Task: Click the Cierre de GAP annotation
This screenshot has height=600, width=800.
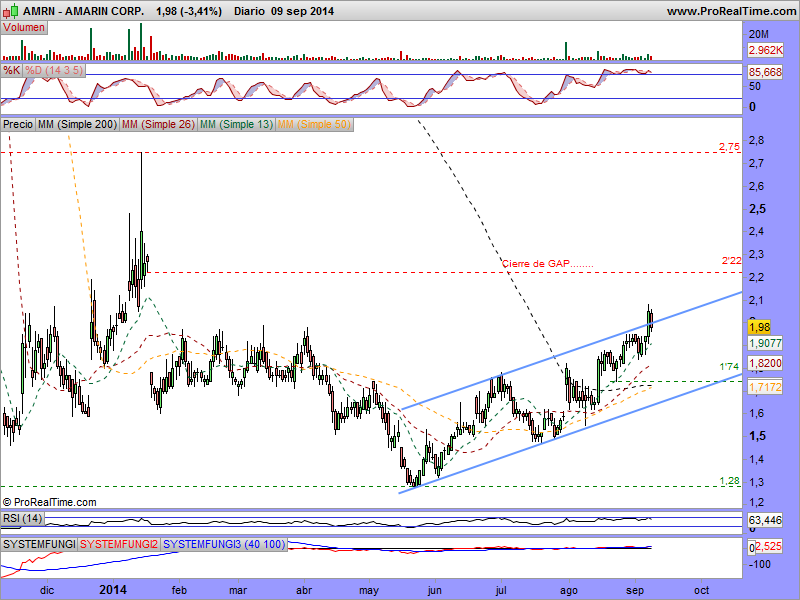Action: 547,264
